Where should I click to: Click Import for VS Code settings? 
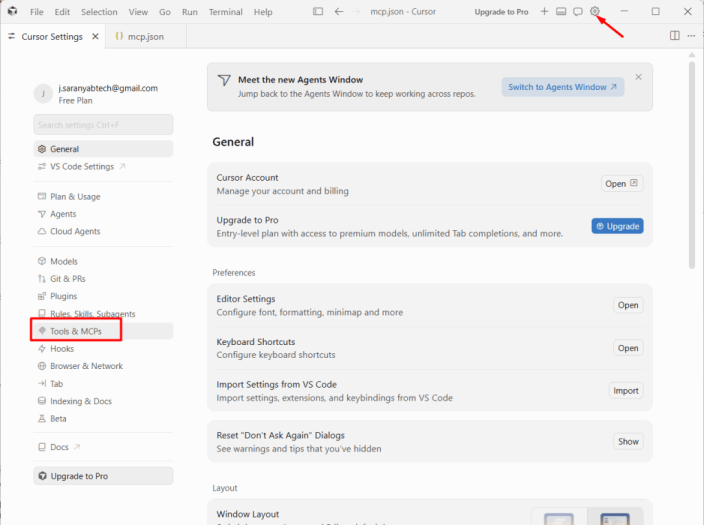(x=626, y=391)
